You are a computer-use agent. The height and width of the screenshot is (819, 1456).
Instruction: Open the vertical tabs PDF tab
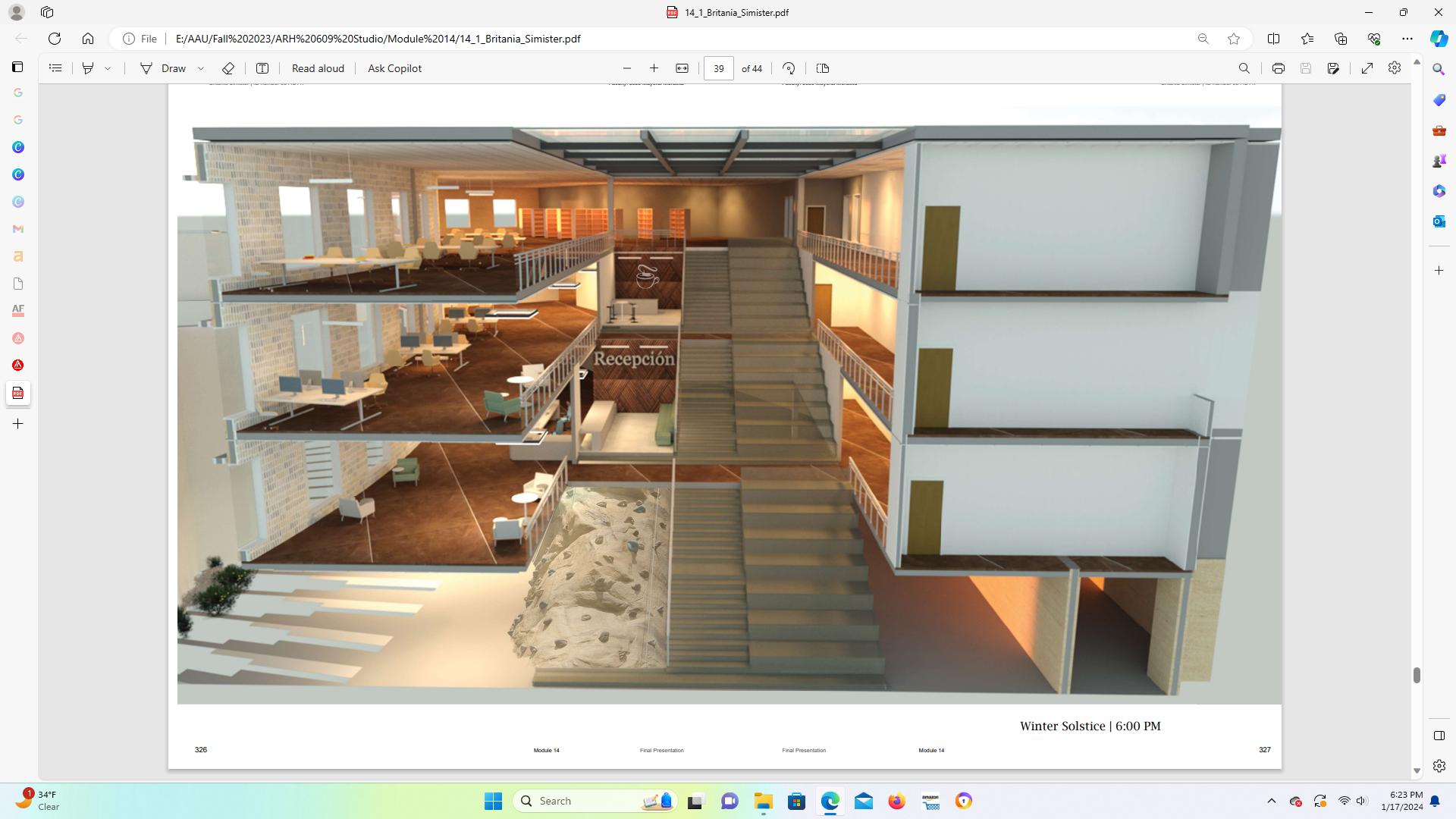pyautogui.click(x=18, y=393)
